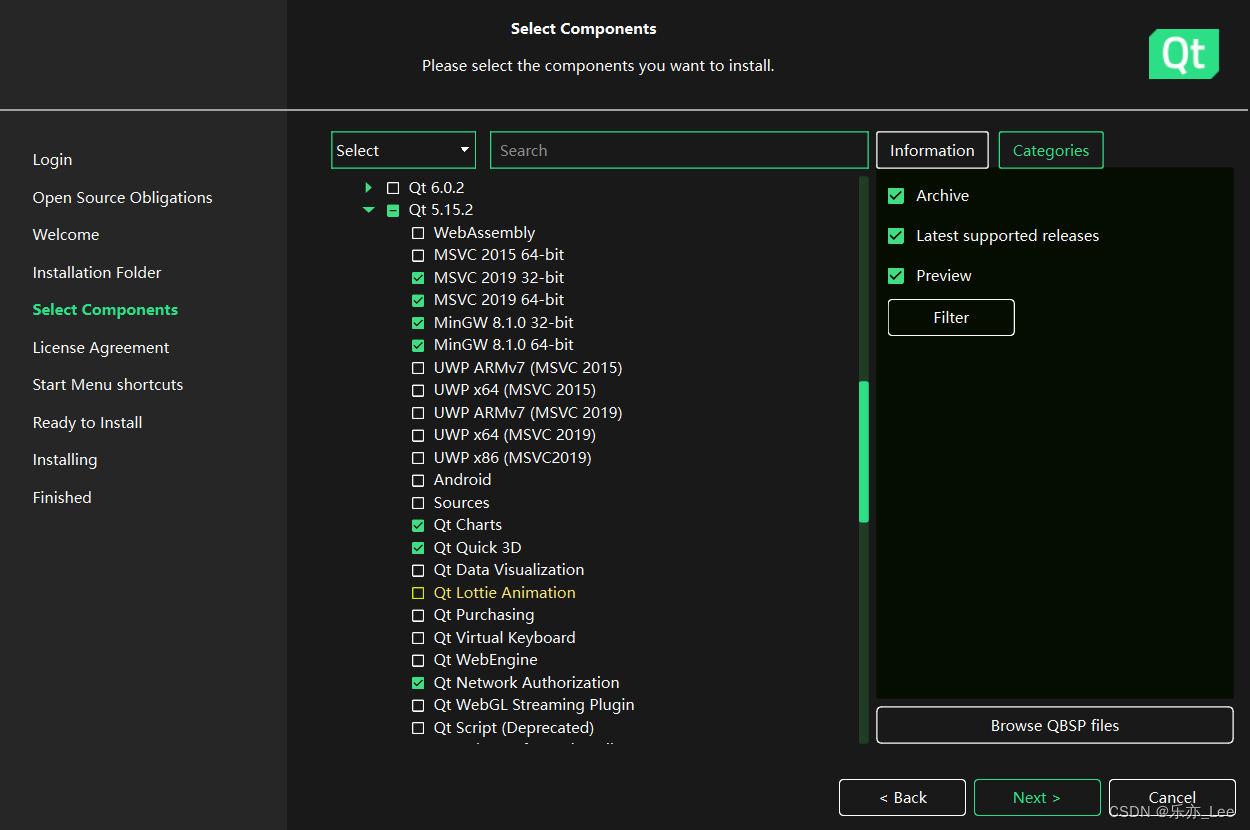The height and width of the screenshot is (830, 1250).
Task: Uncheck the Archive category filter
Action: point(896,196)
